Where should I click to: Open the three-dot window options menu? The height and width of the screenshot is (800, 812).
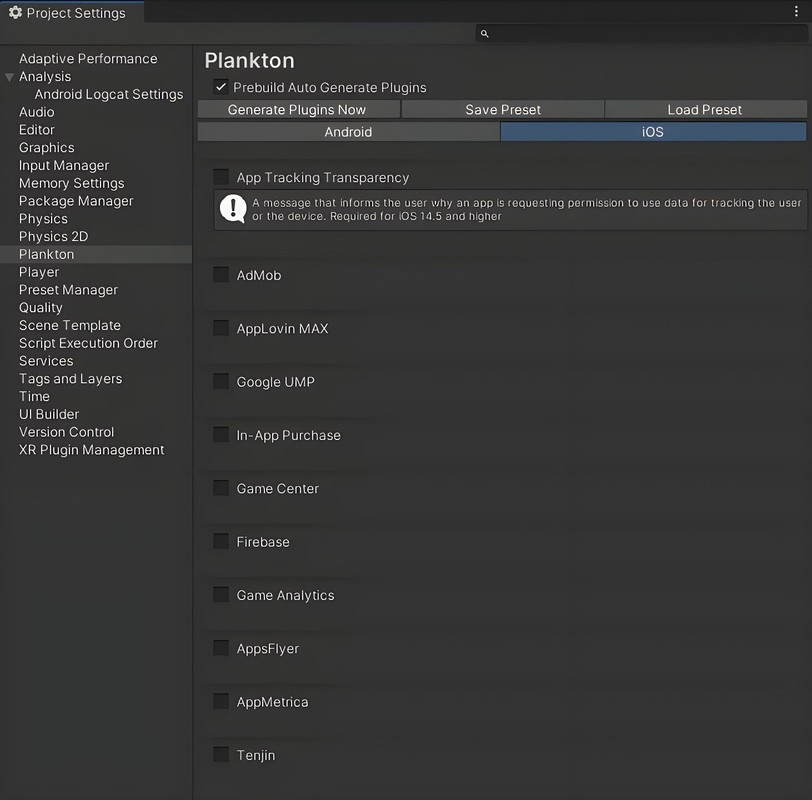pos(796,11)
